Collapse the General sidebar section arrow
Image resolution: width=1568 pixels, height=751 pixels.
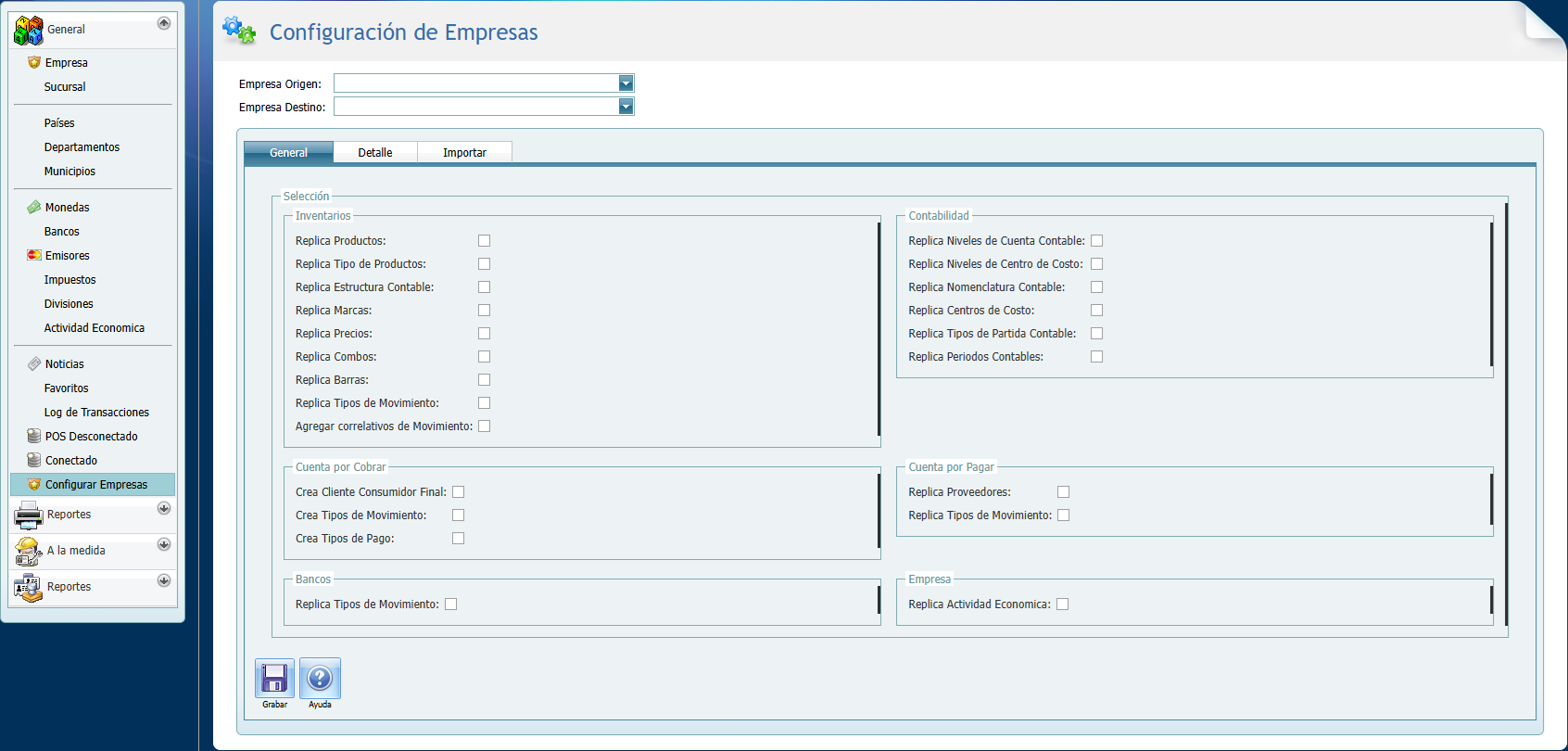point(164,23)
